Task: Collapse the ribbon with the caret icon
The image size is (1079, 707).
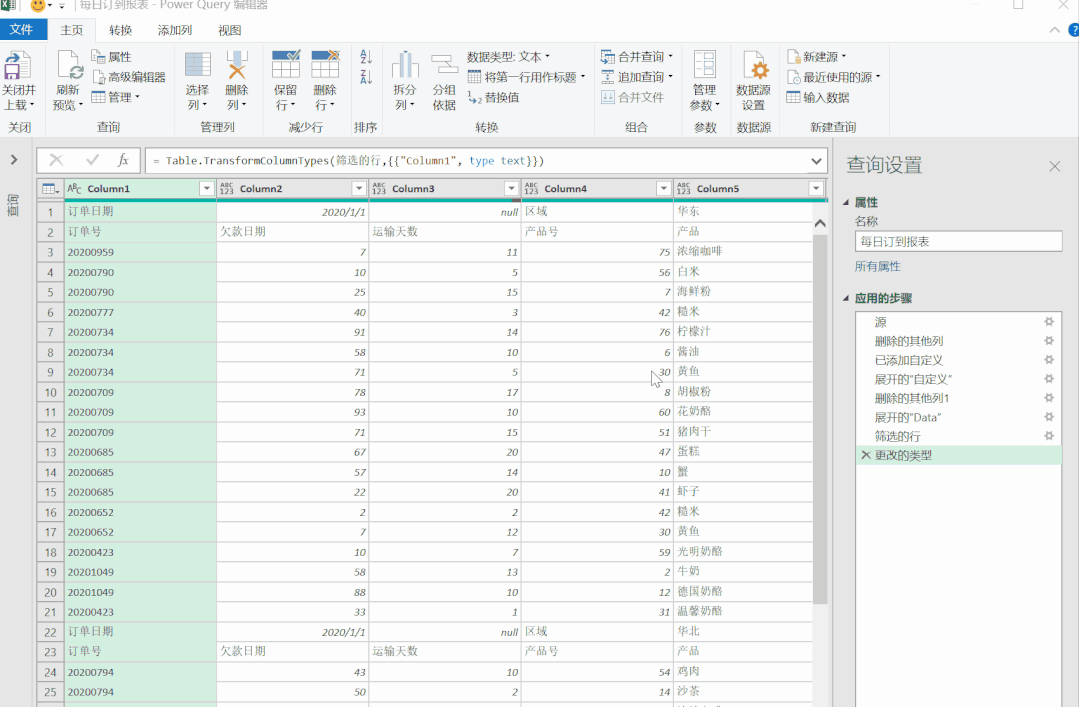Action: click(1054, 30)
